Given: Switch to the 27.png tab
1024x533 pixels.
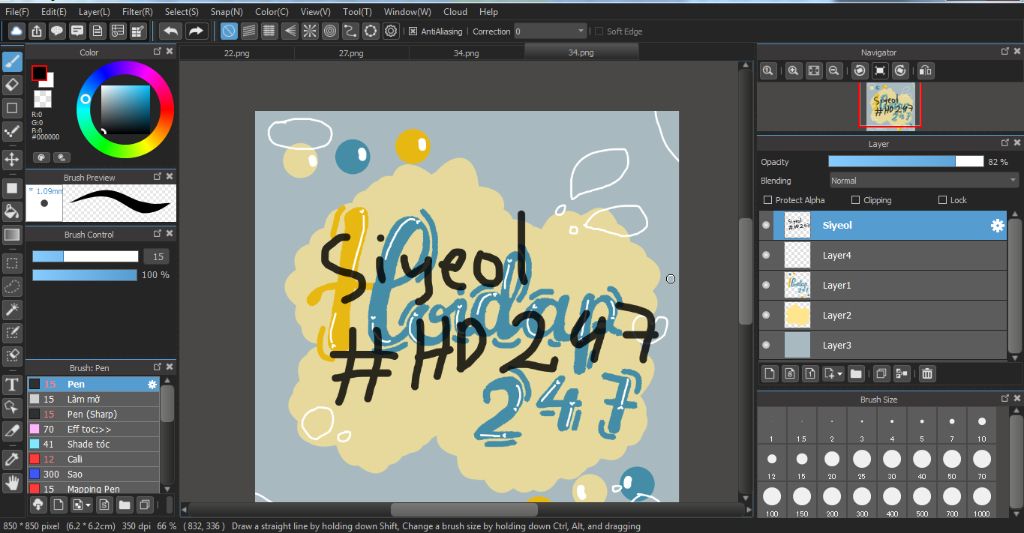Looking at the screenshot, I should [x=351, y=53].
